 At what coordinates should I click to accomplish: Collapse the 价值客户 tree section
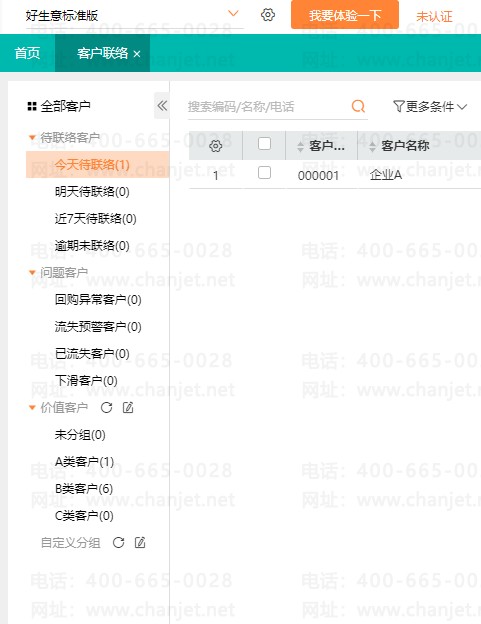coord(32,408)
